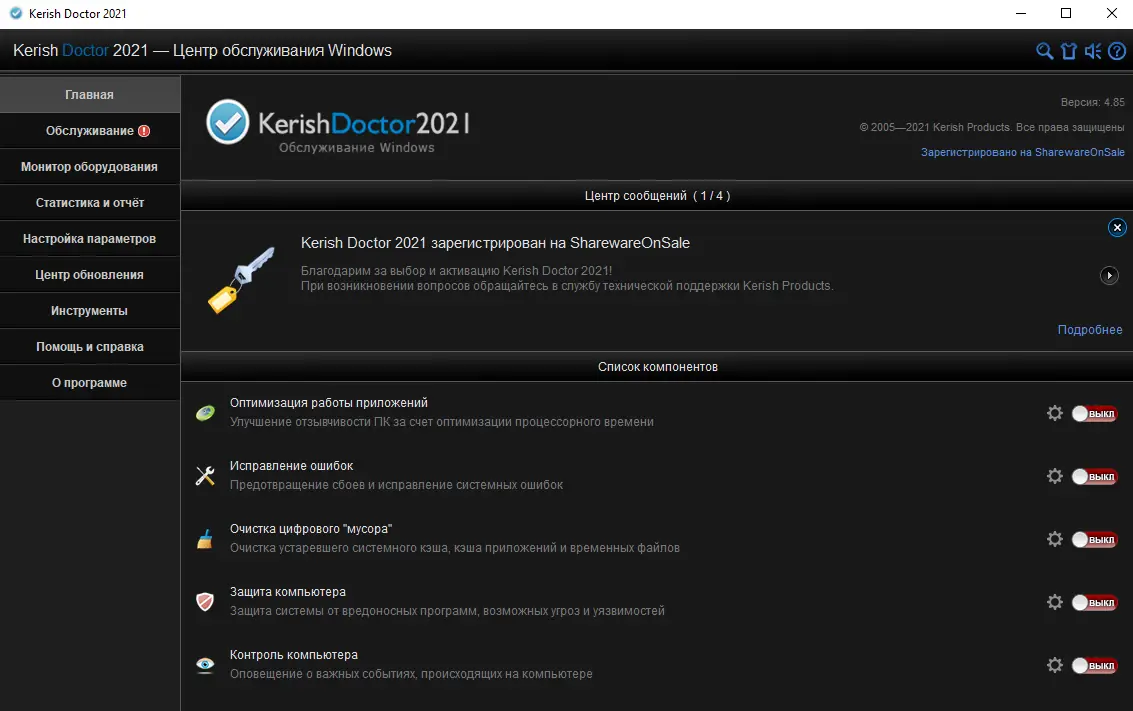
Task: Mute program sounds via the speaker icon
Action: 1092,50
